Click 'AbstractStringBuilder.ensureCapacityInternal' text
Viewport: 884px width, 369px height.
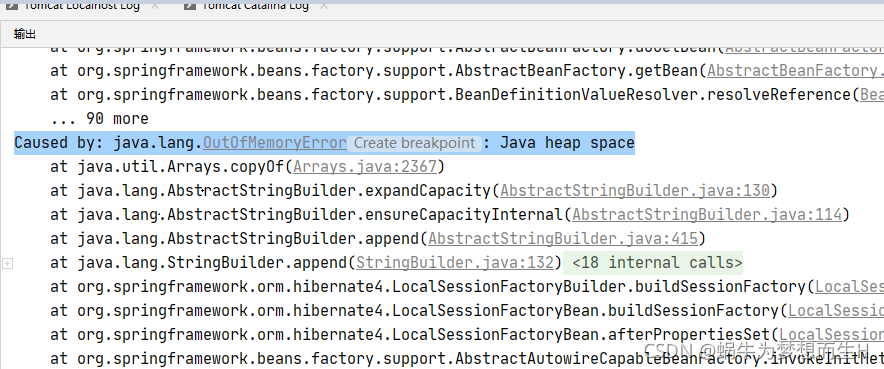coord(365,215)
